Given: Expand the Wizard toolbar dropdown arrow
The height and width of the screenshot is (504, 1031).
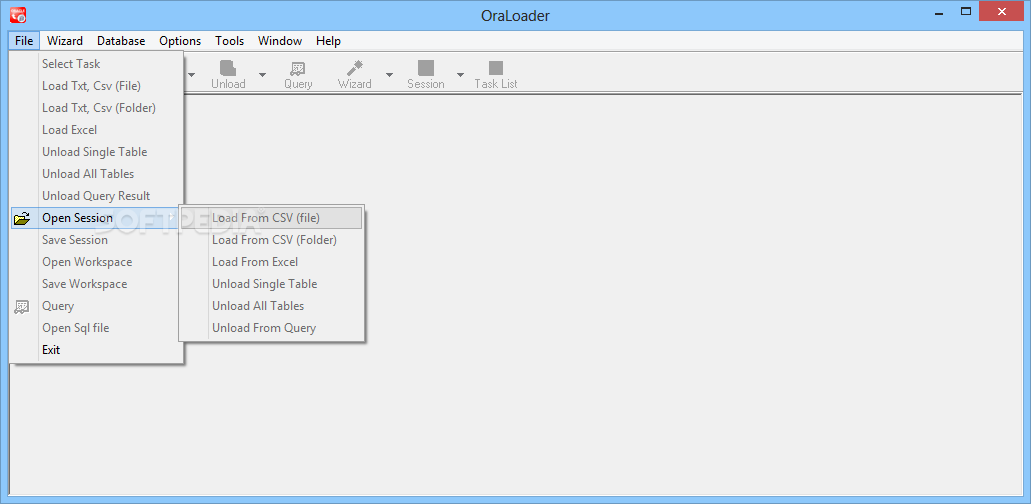Looking at the screenshot, I should pyautogui.click(x=389, y=75).
